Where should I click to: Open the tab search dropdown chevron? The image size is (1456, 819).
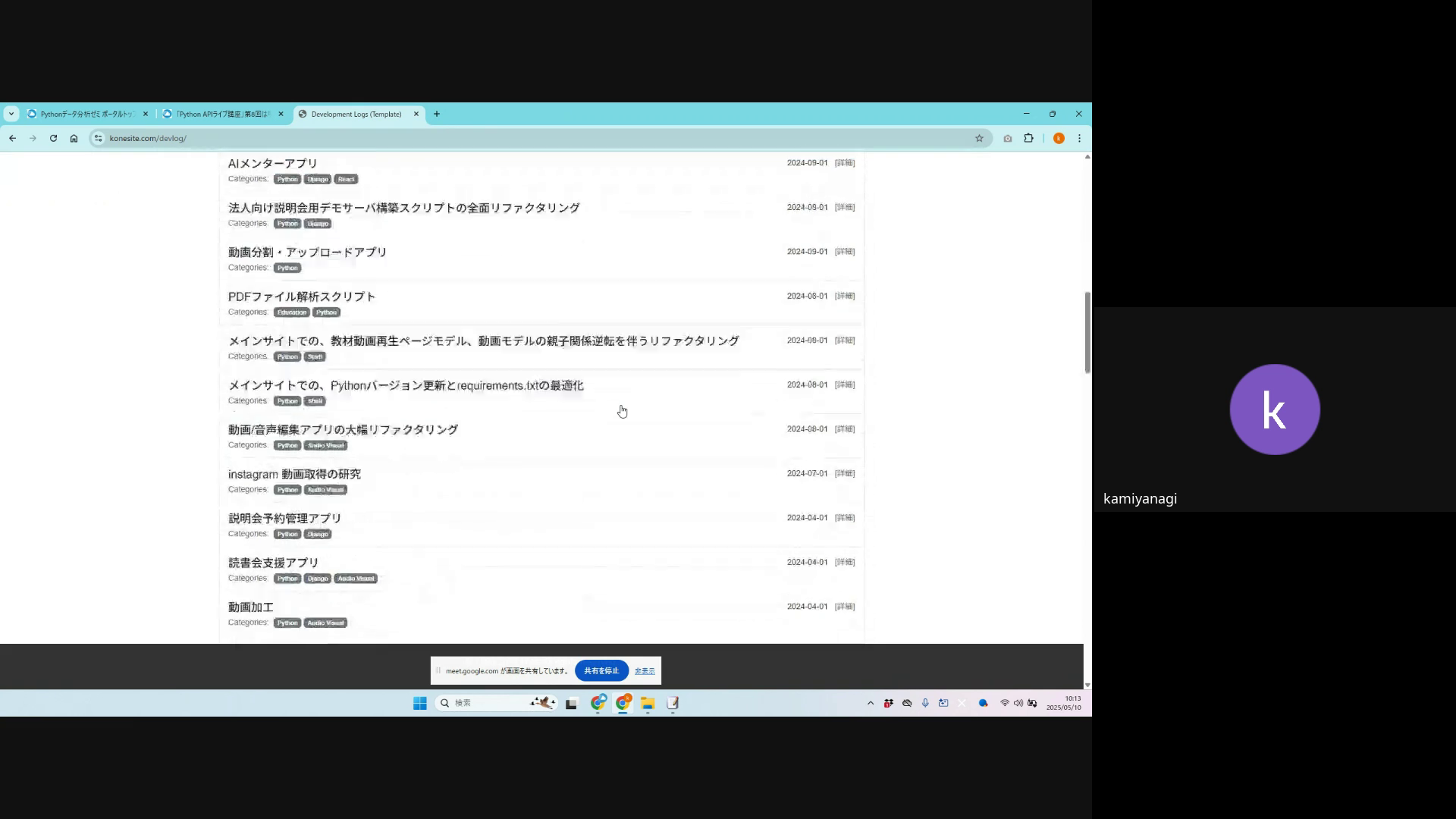[x=11, y=114]
